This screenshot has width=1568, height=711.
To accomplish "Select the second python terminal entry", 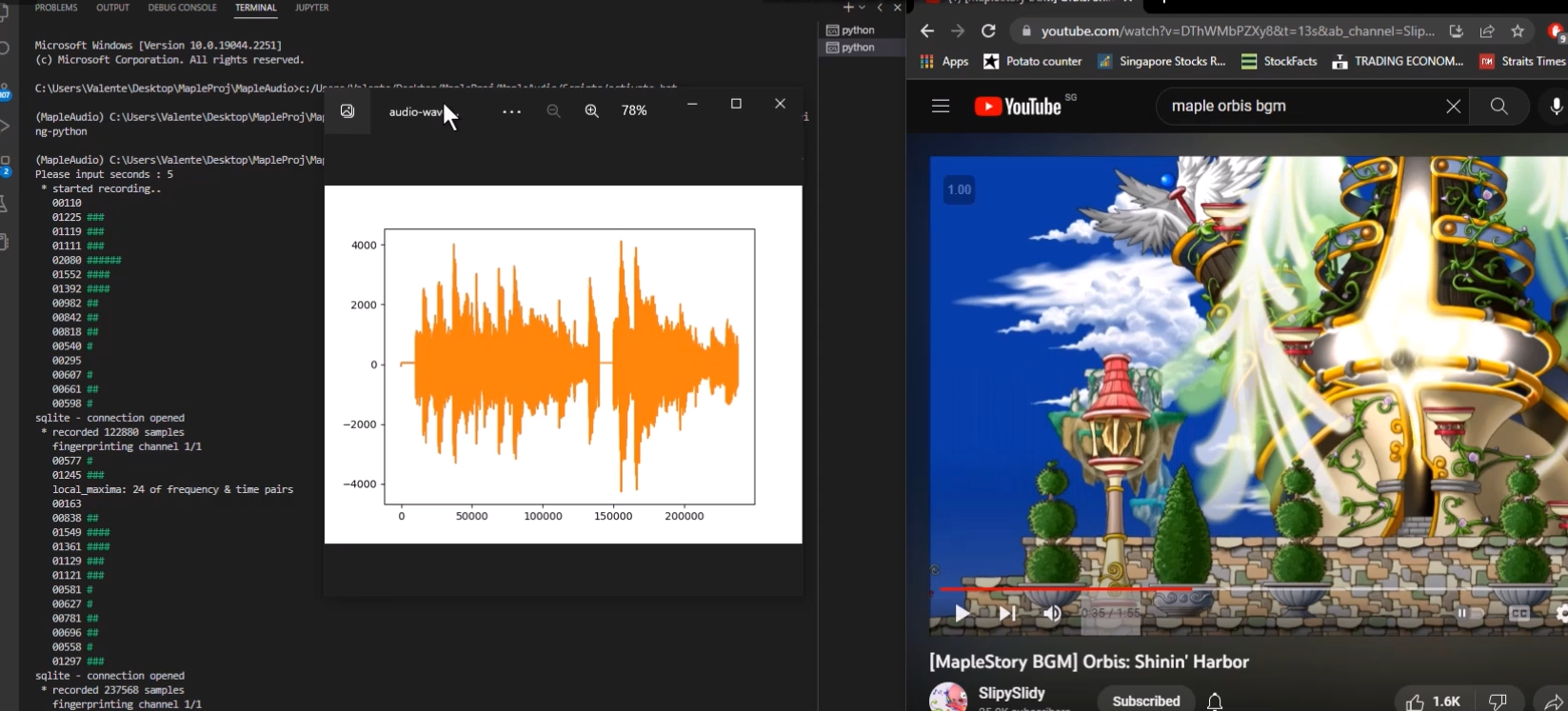I will (x=863, y=48).
